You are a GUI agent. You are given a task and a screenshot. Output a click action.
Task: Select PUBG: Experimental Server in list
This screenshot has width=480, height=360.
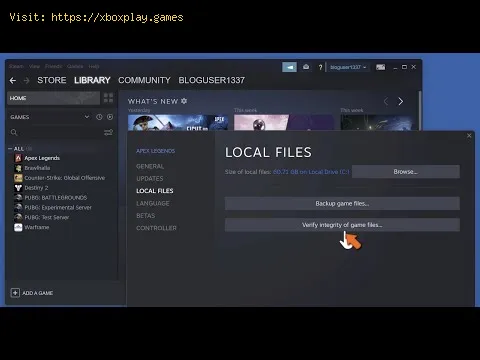[x=58, y=208]
